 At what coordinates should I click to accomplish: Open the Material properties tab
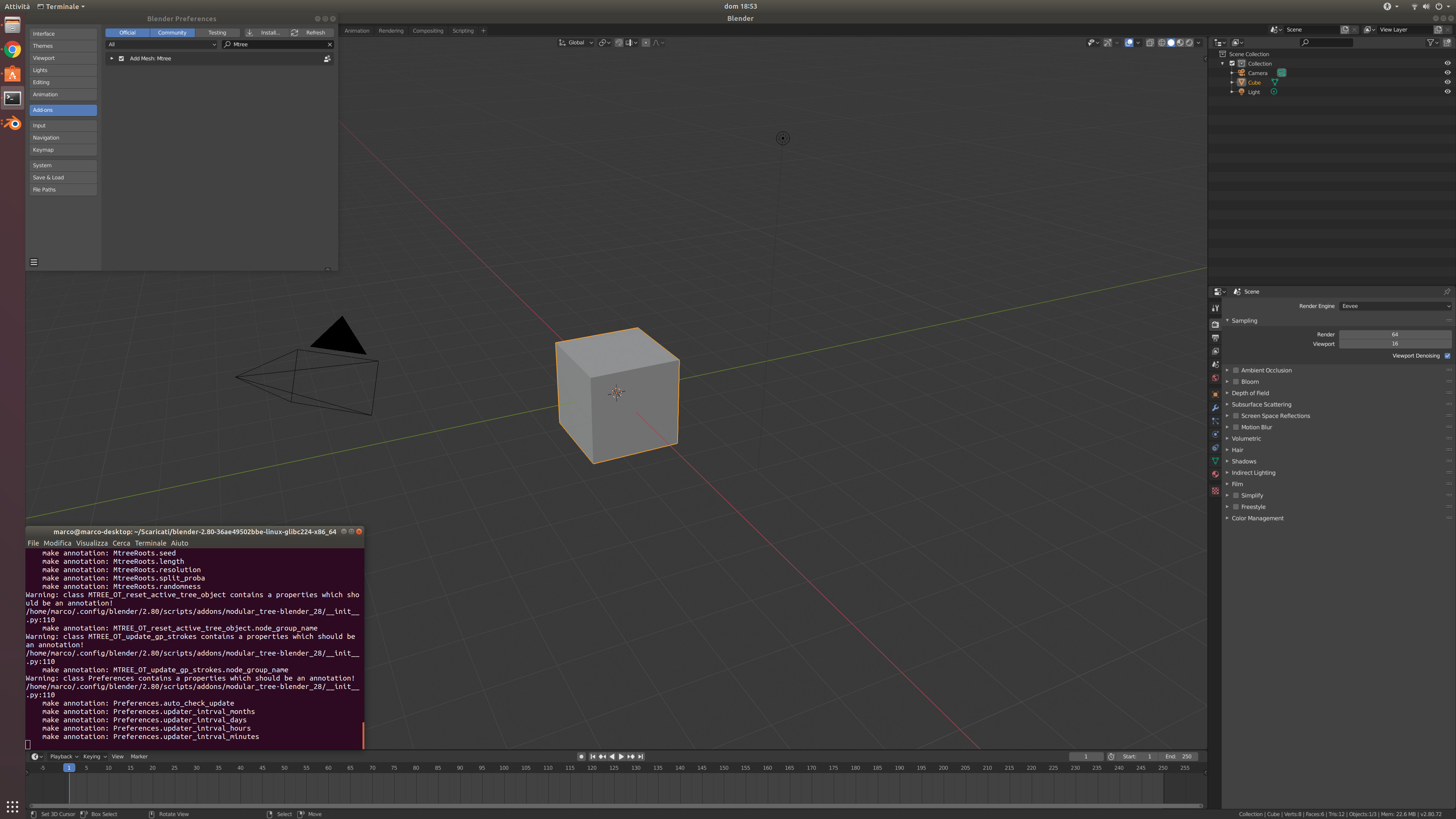point(1215,474)
